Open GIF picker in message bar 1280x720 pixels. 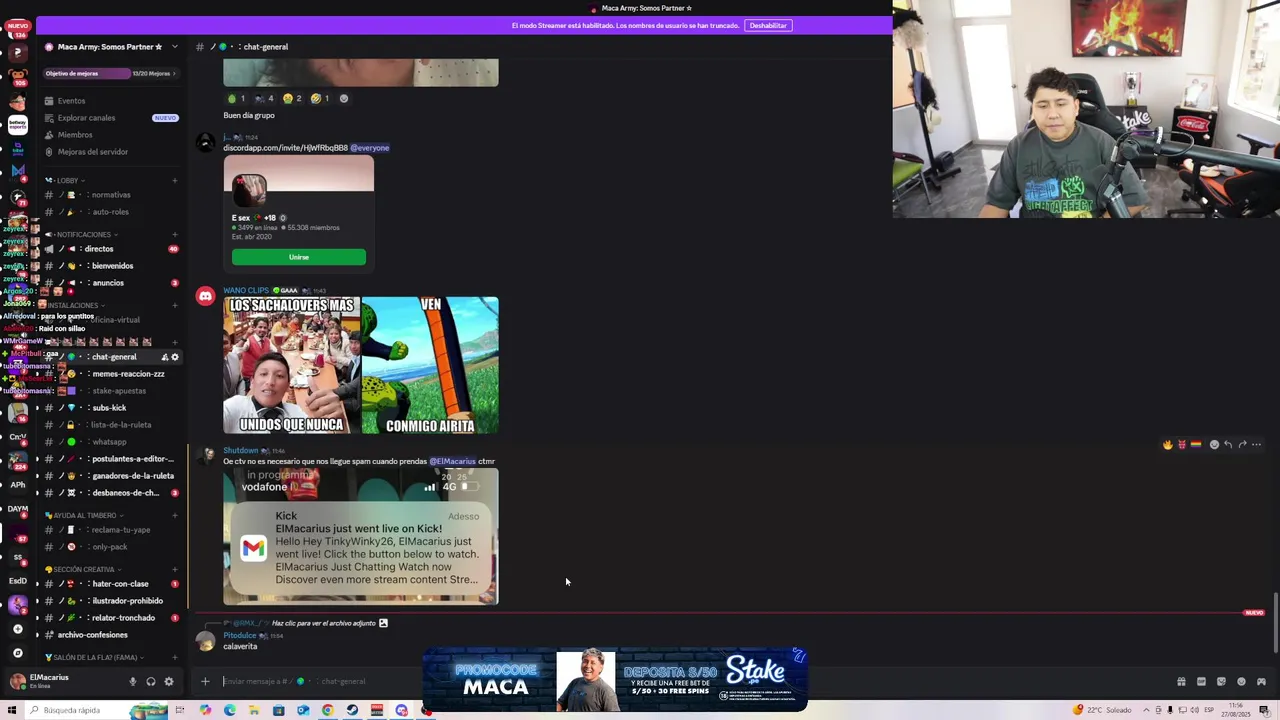1201,682
